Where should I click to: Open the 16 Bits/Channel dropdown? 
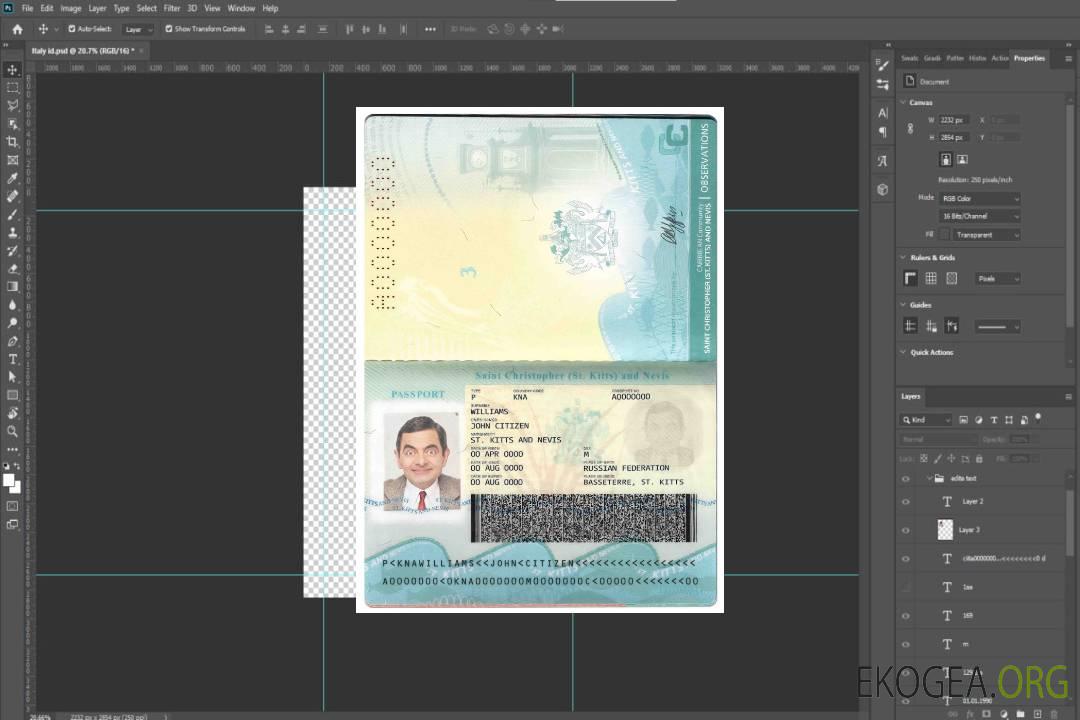click(x=979, y=216)
